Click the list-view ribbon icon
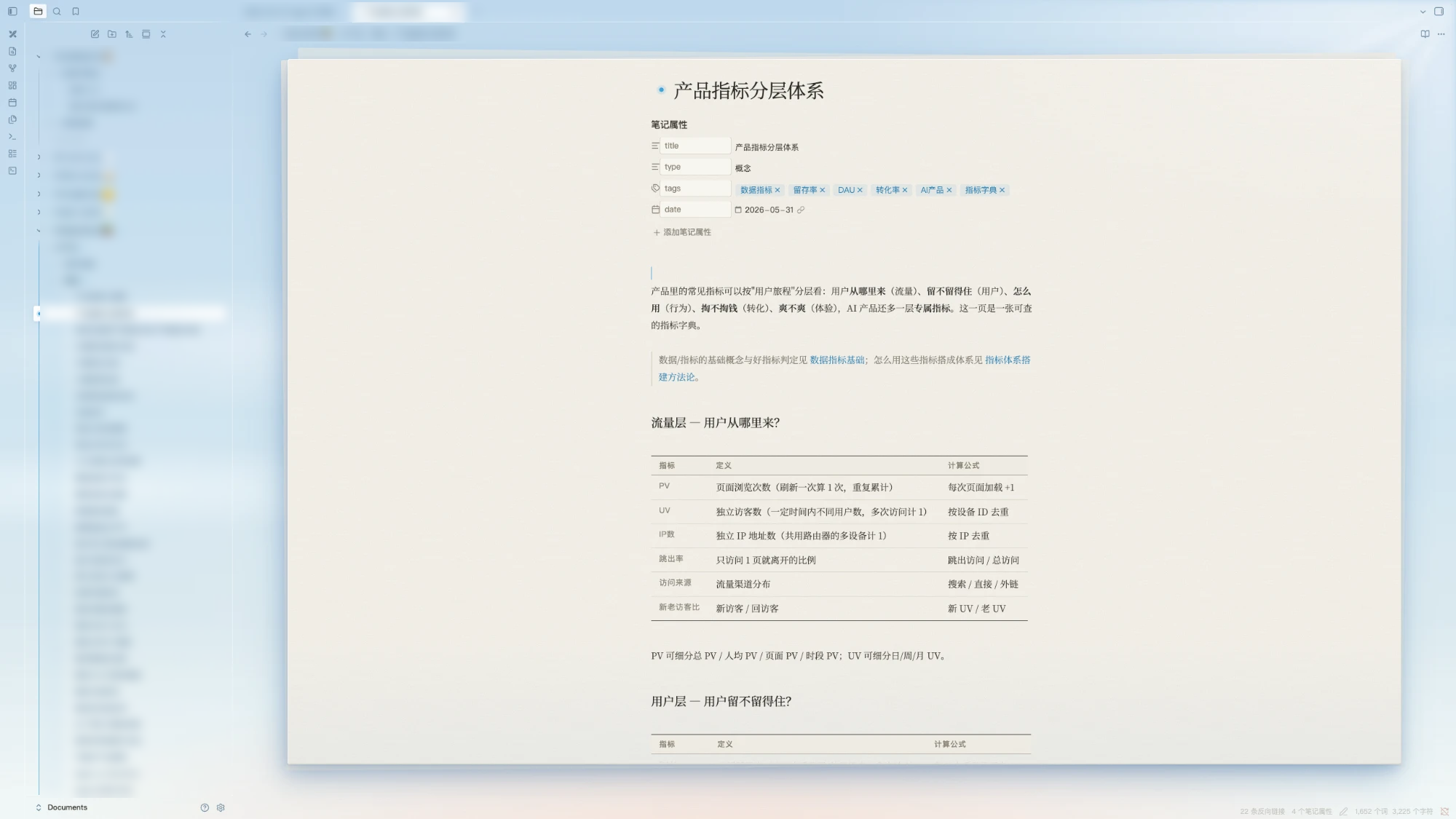This screenshot has height=819, width=1456. tap(12, 154)
